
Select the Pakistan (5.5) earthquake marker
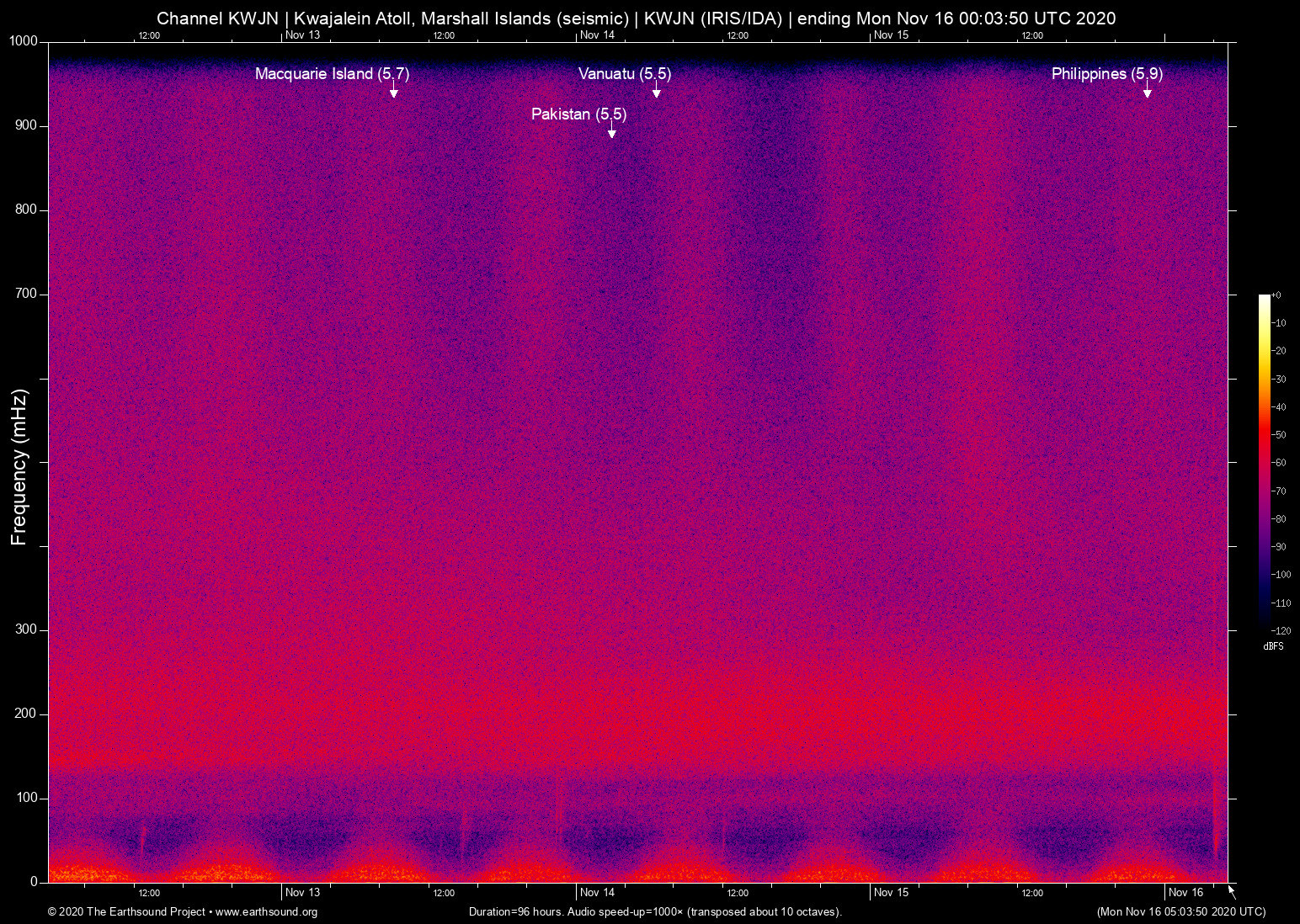pyautogui.click(x=578, y=114)
